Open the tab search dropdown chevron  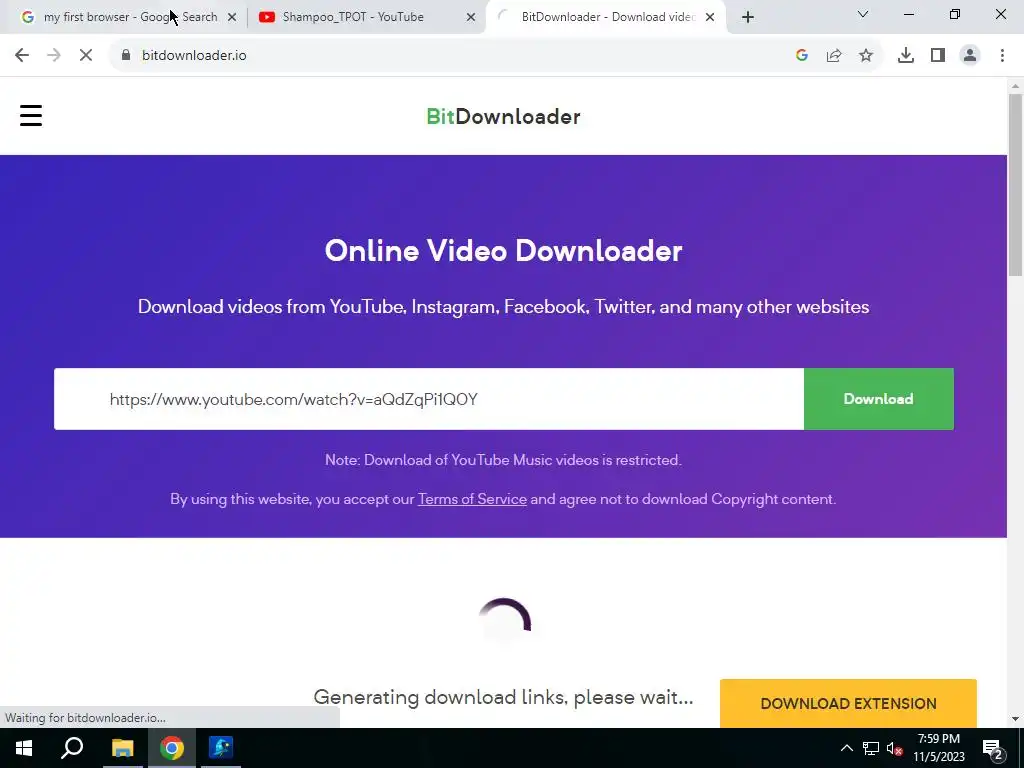[x=863, y=14]
